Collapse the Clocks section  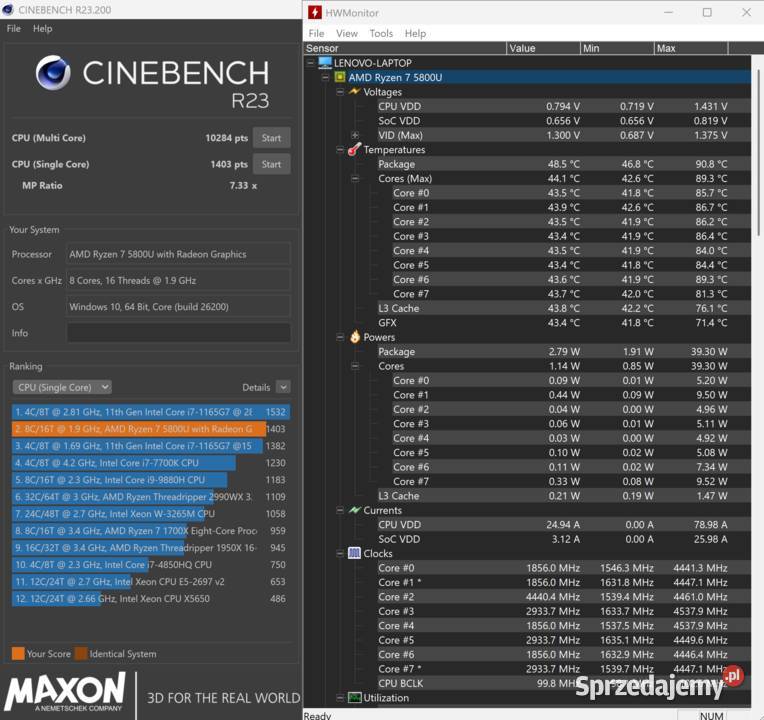click(x=340, y=553)
